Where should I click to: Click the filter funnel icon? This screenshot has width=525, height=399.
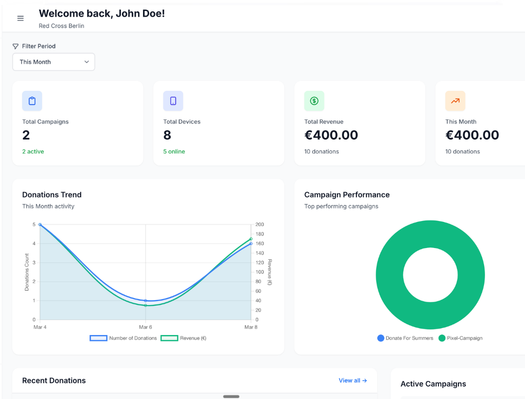pyautogui.click(x=15, y=46)
